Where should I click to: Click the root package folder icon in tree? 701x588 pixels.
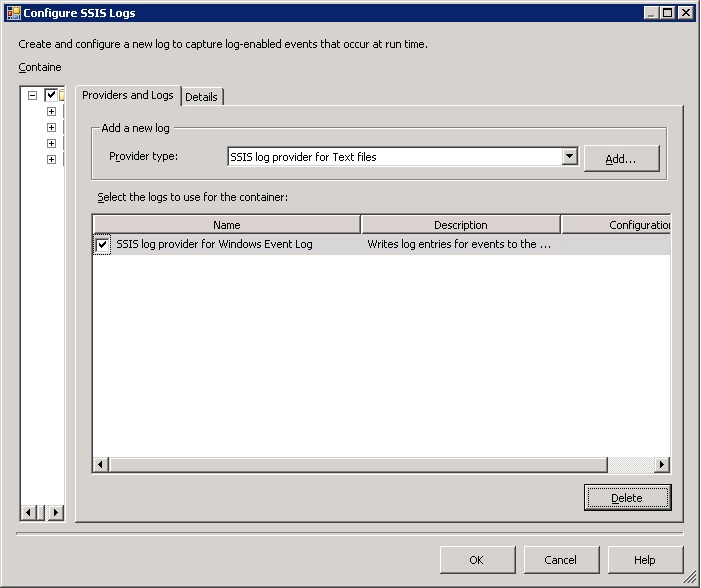[x=62, y=95]
